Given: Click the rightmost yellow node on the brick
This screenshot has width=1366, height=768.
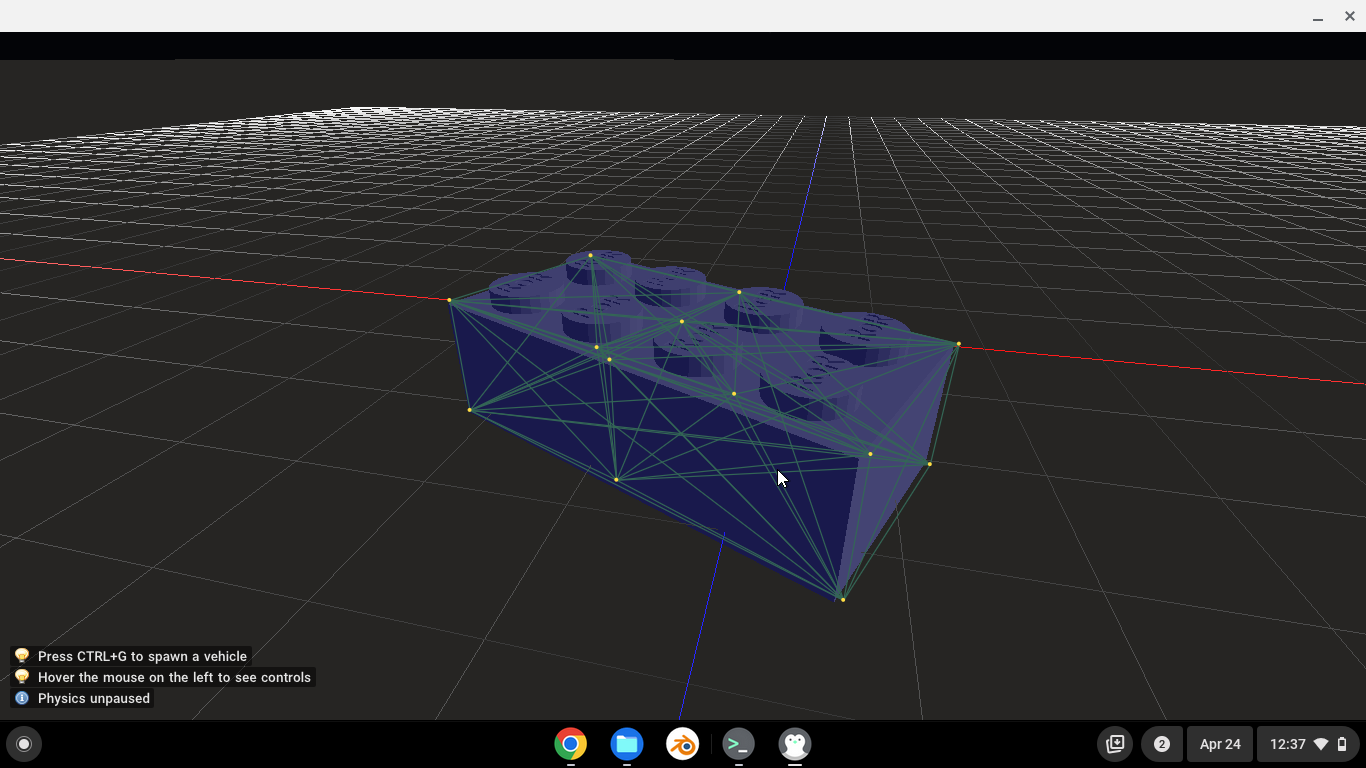Looking at the screenshot, I should [958, 344].
